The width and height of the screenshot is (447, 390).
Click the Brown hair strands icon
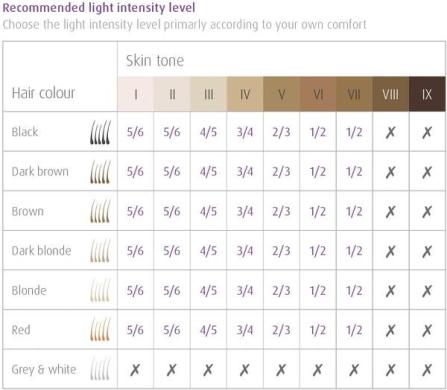(x=100, y=211)
